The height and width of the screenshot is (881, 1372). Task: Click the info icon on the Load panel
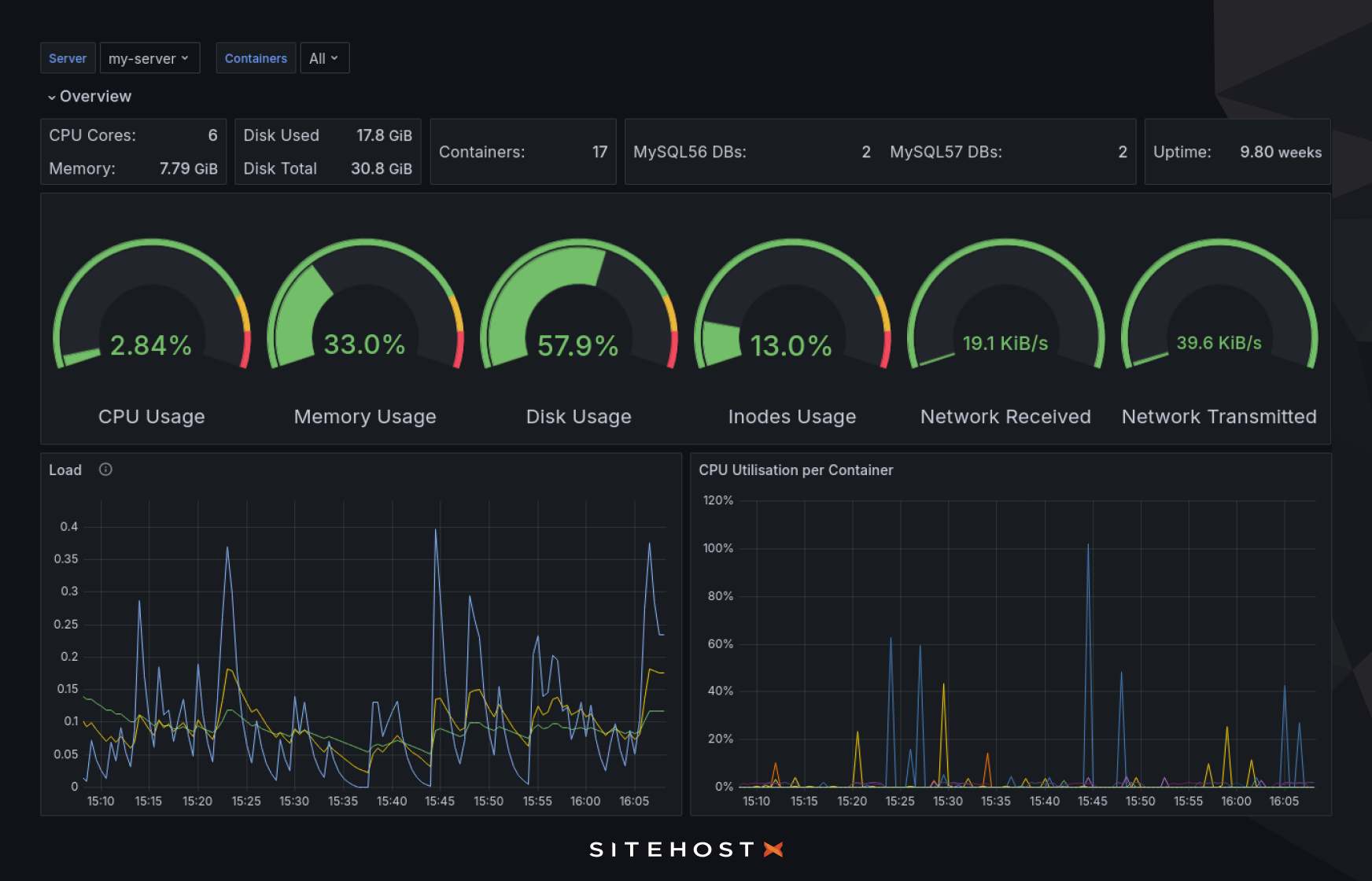click(105, 470)
